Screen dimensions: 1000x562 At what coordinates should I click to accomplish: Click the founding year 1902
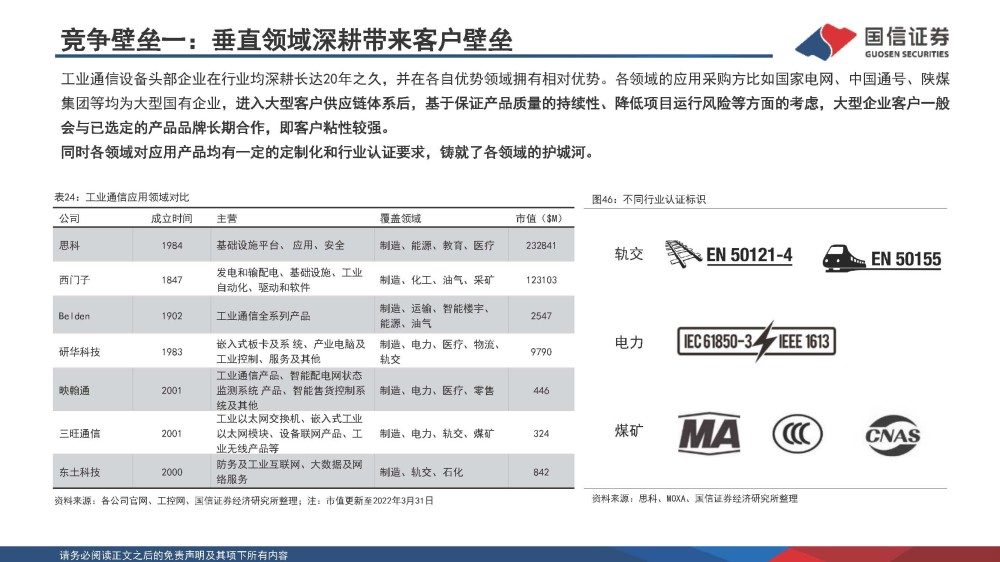coord(172,316)
